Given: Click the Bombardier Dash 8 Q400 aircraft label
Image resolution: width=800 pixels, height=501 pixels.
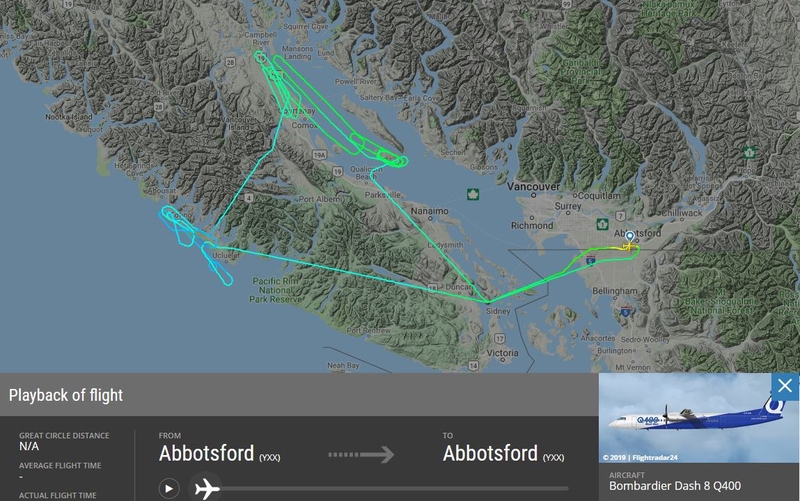Looking at the screenshot, I should (x=675, y=486).
